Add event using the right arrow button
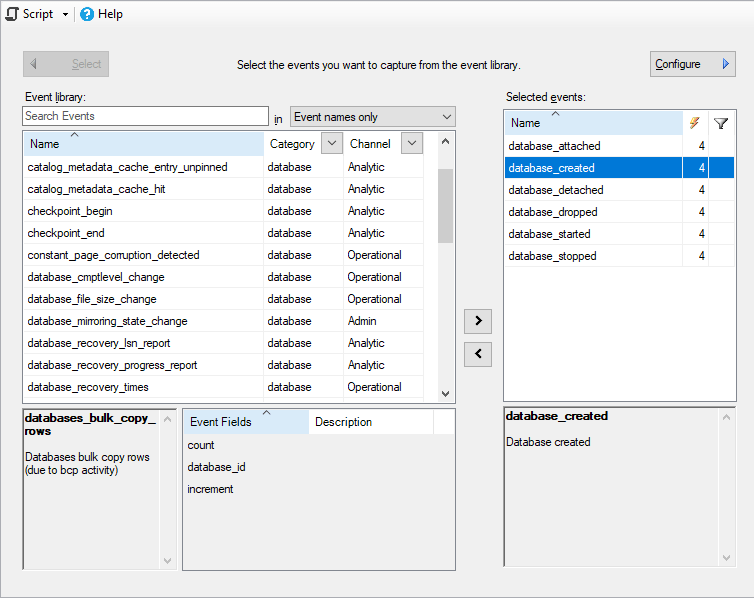 tap(478, 321)
